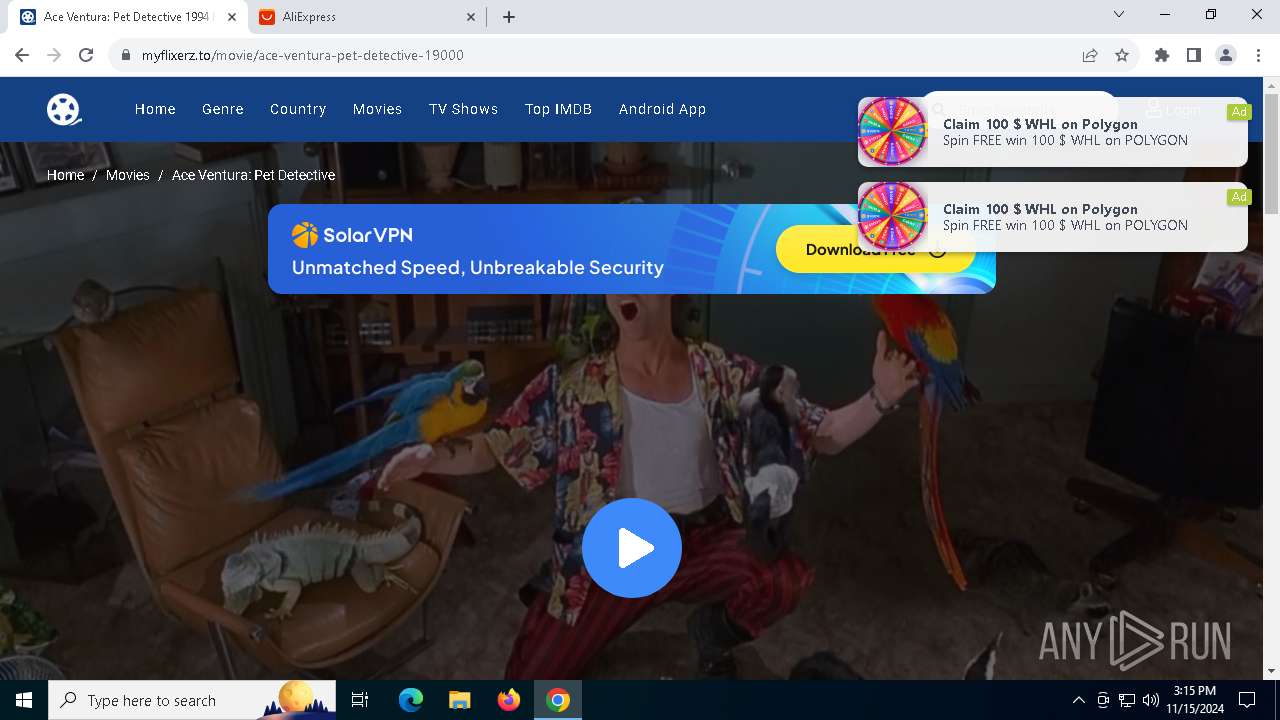
Task: Open the Home nav menu item
Action: pos(155,109)
